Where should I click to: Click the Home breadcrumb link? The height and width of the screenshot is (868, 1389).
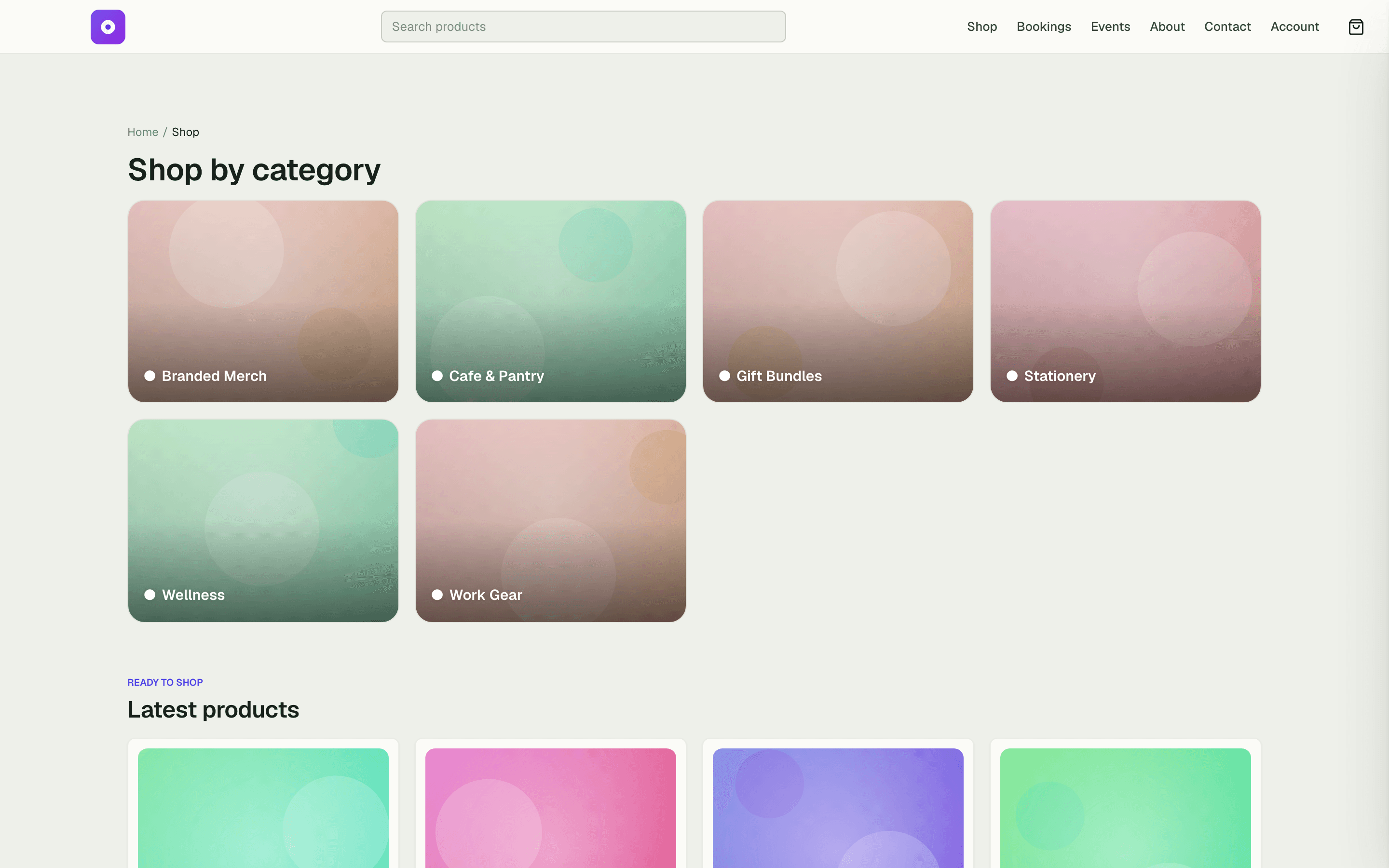coord(143,132)
